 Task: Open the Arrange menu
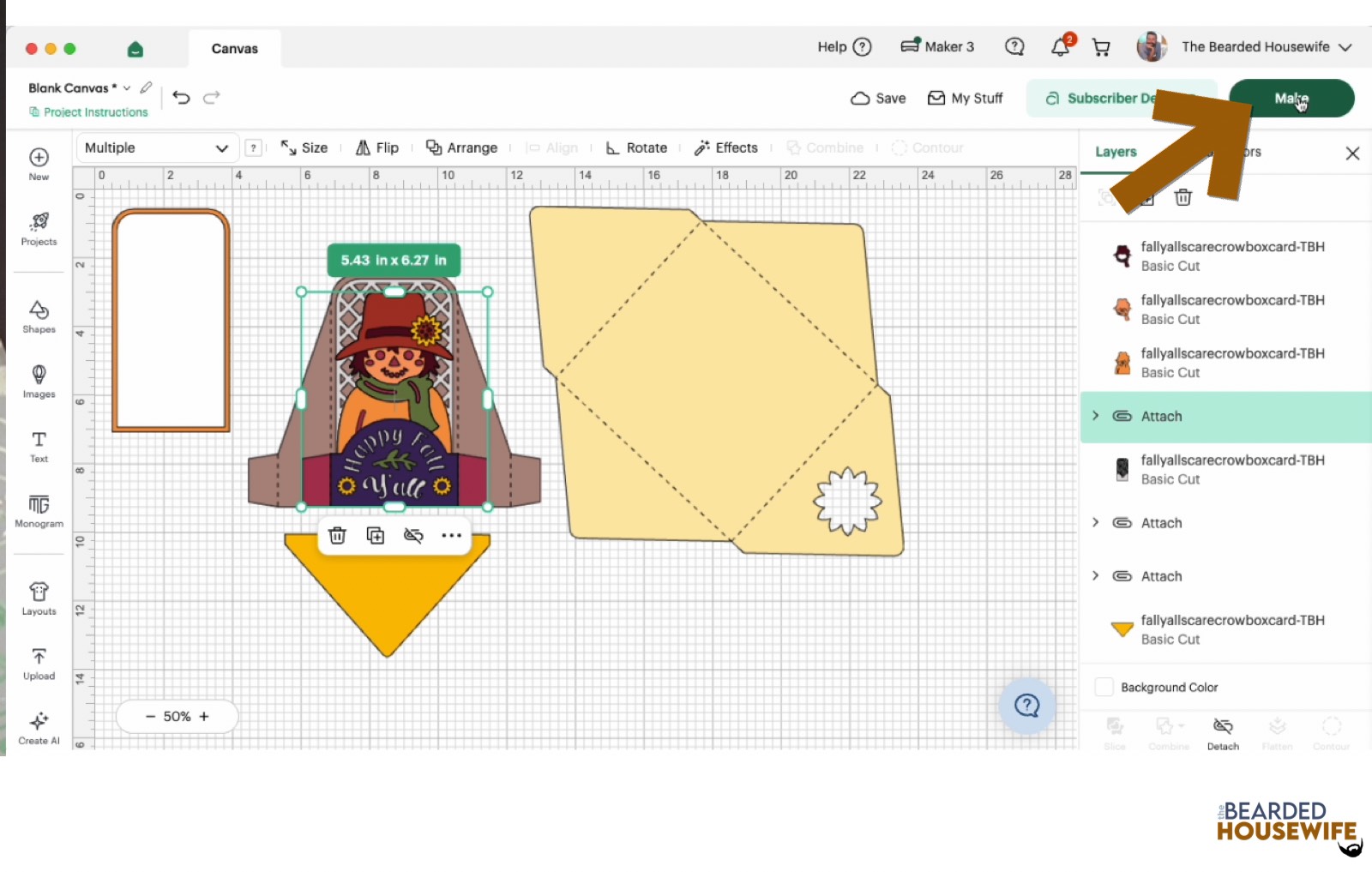click(x=461, y=147)
